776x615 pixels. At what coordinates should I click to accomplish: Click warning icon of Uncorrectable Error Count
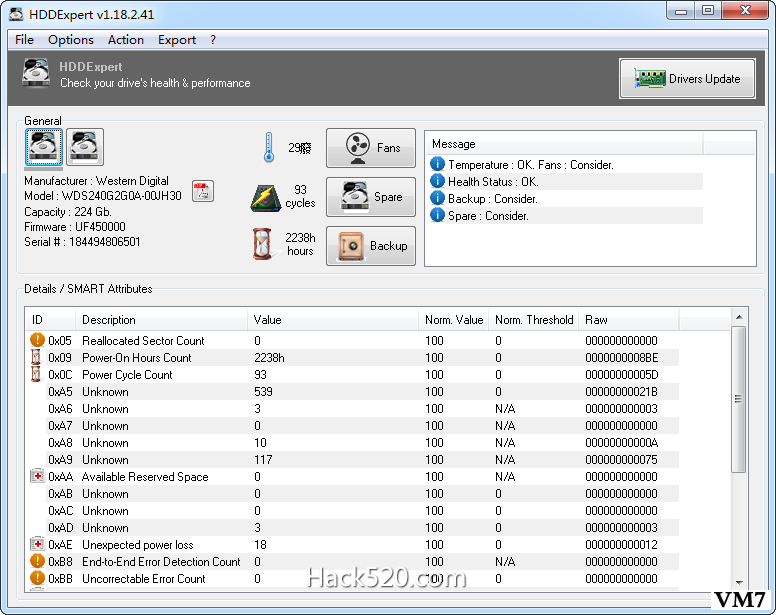37,578
